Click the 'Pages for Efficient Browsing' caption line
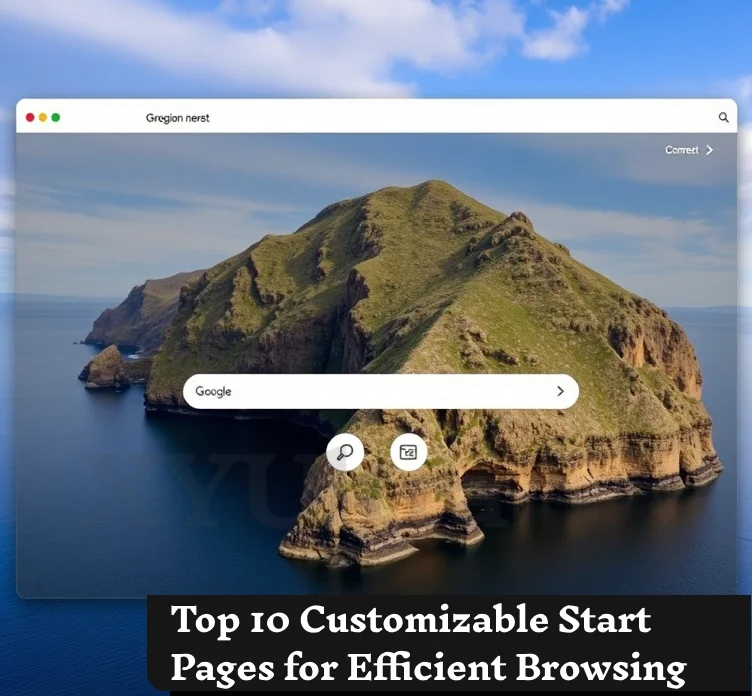This screenshot has height=696, width=752. click(428, 667)
